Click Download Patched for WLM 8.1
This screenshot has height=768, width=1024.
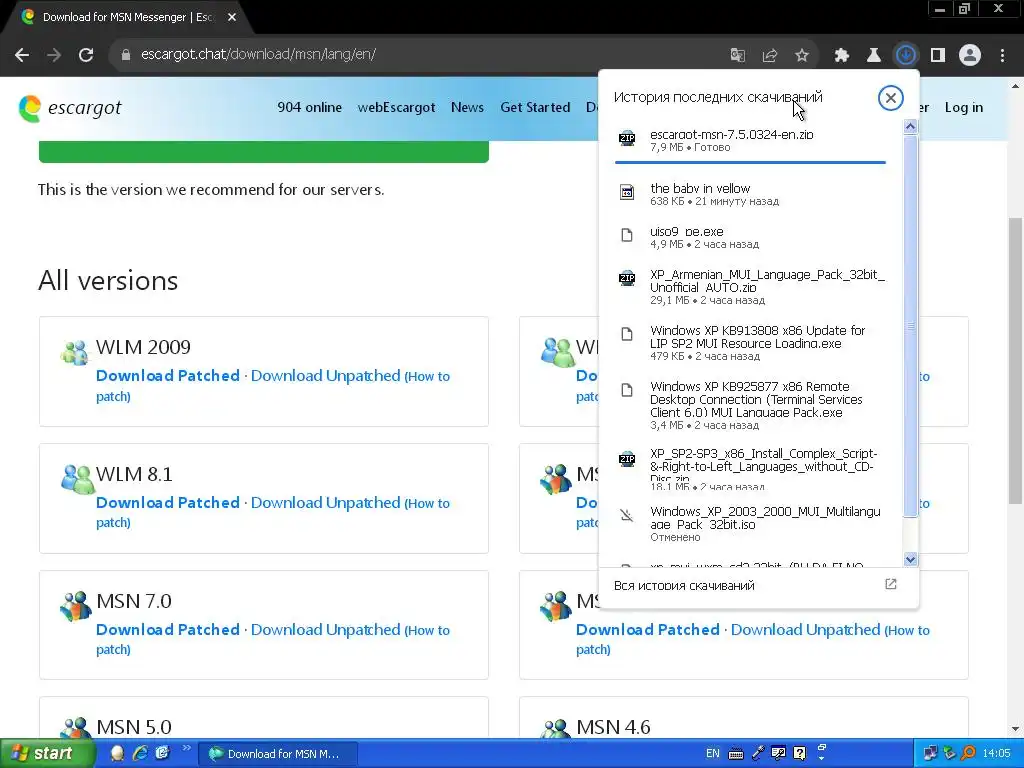pyautogui.click(x=168, y=502)
